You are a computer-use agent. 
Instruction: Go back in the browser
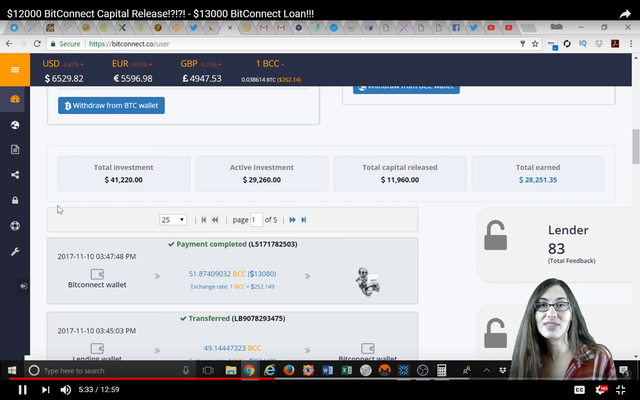click(9, 44)
